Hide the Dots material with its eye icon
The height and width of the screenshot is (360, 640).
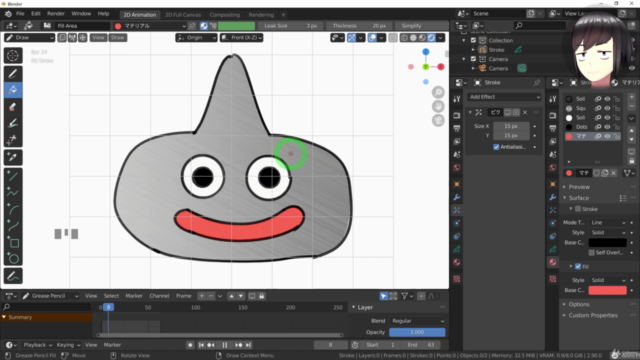[x=607, y=127]
